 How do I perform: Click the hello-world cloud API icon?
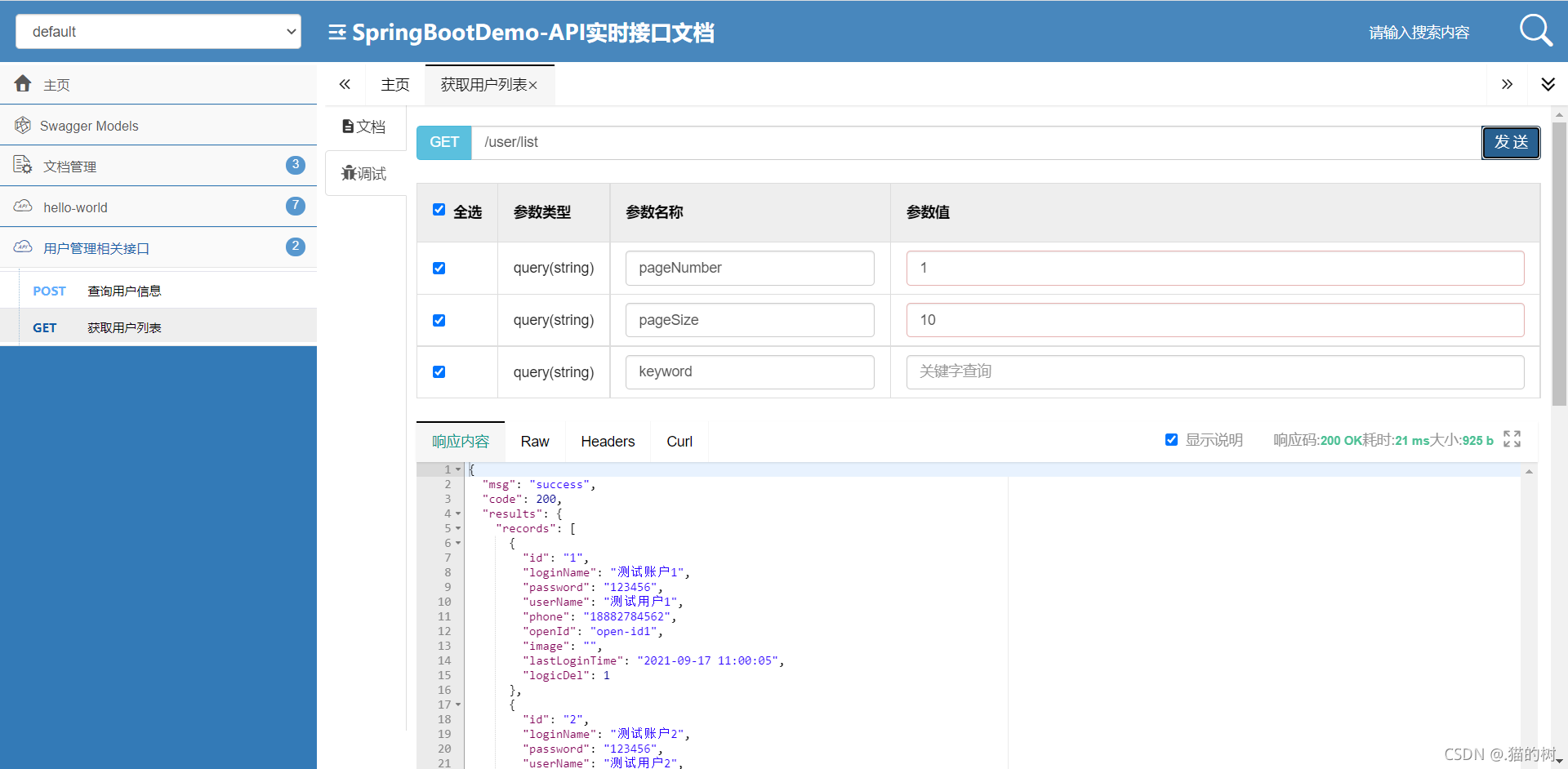pos(23,207)
